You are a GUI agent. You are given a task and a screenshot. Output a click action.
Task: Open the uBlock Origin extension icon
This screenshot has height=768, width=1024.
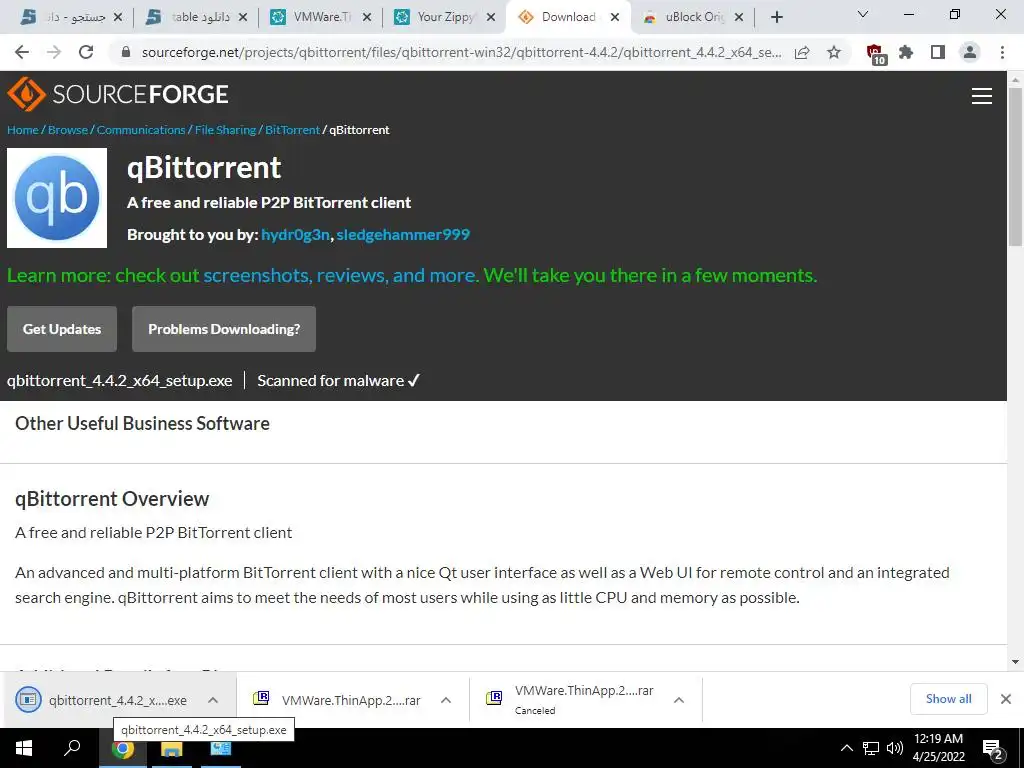click(875, 54)
